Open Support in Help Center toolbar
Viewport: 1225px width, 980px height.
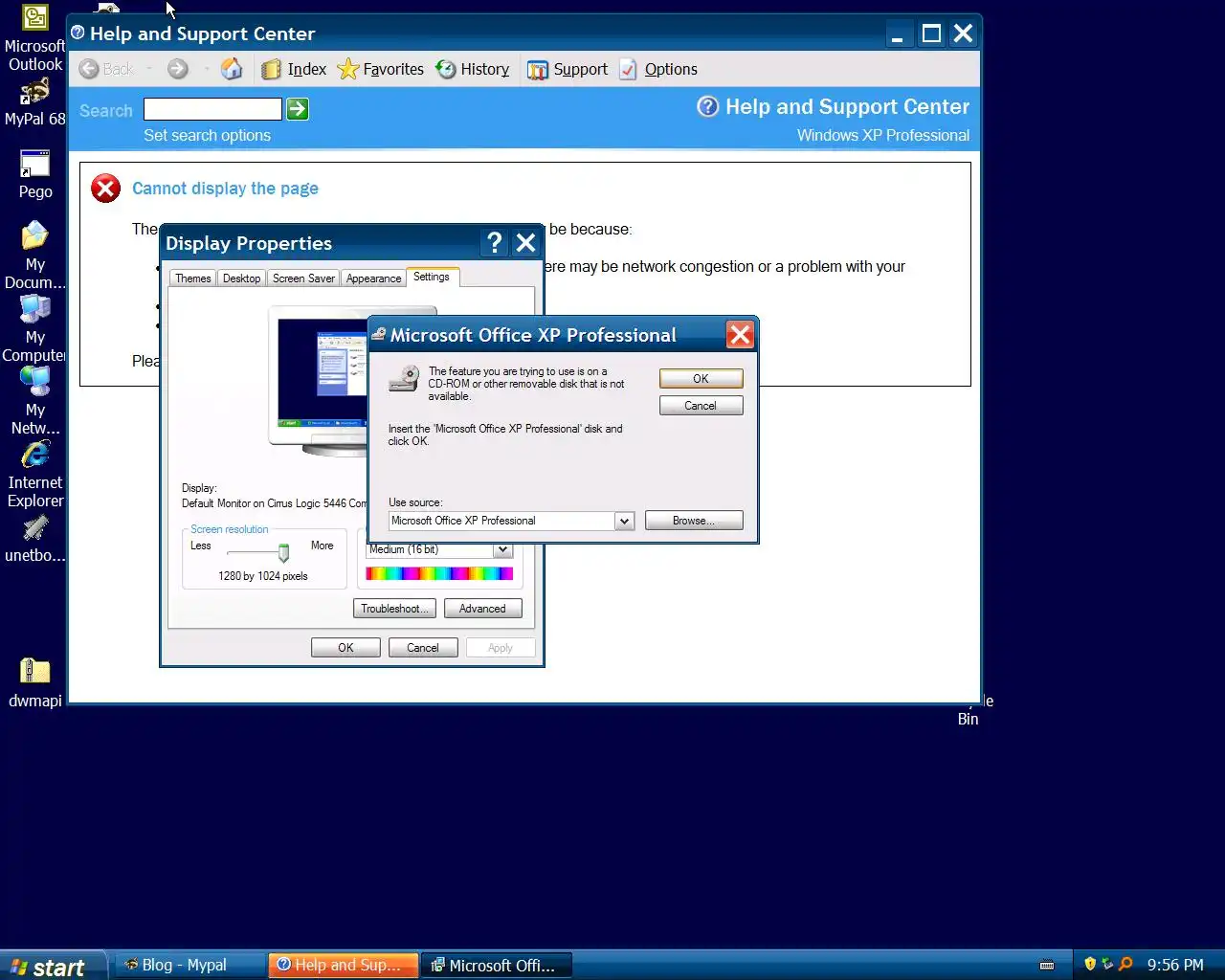coord(568,69)
